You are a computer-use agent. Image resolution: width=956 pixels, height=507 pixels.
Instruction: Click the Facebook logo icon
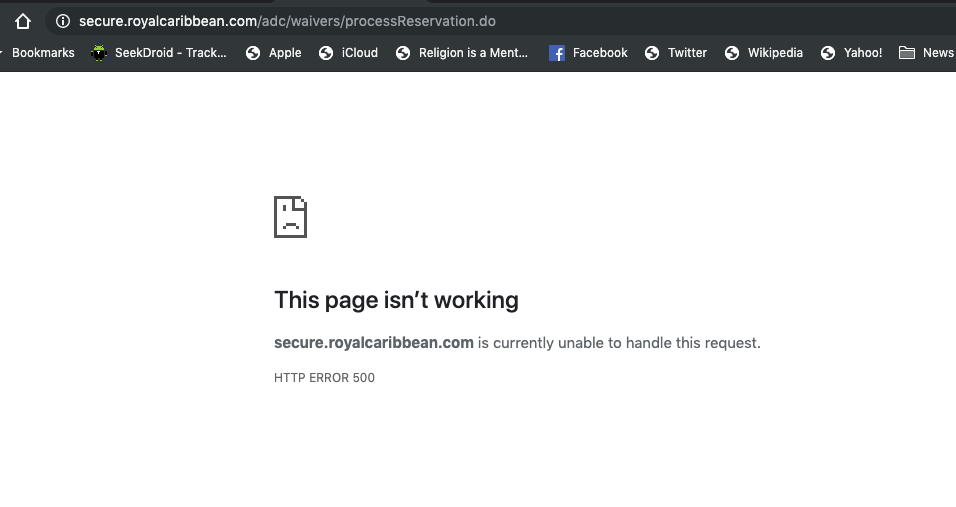click(557, 53)
